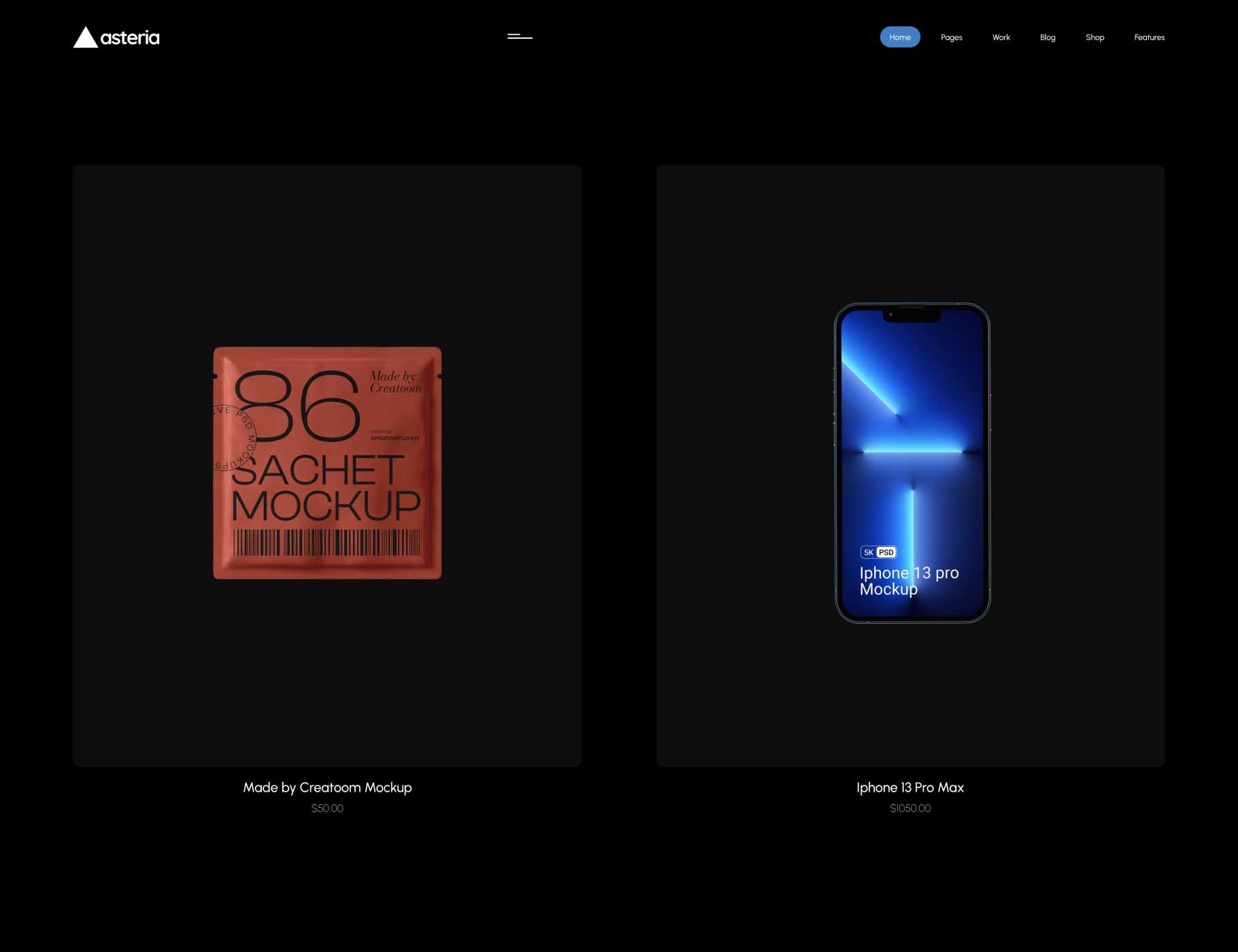Open the hamburger menu icon
The height and width of the screenshot is (952, 1238).
tap(520, 37)
